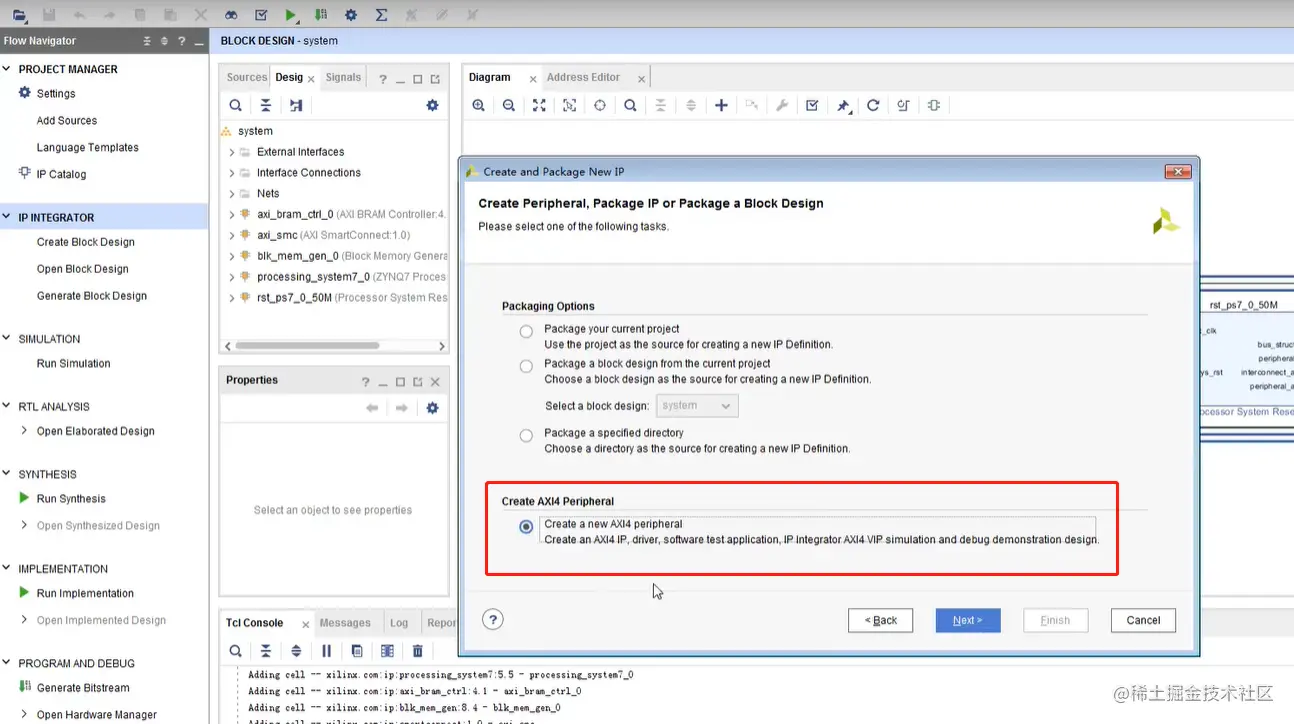
Task: Open IP Catalog
Action: pos(61,174)
